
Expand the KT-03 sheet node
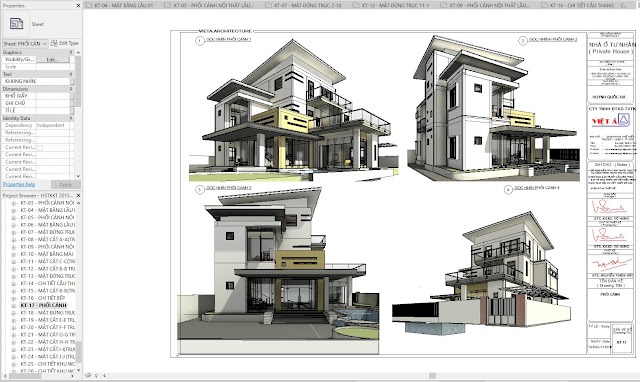(13, 203)
